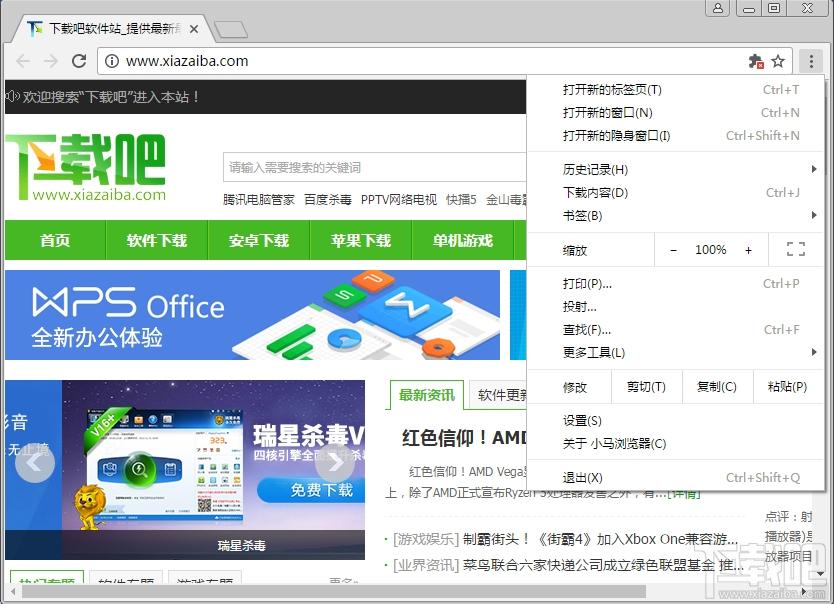Screen dimensions: 834x604
Task: Click the 快播5 link
Action: click(462, 199)
